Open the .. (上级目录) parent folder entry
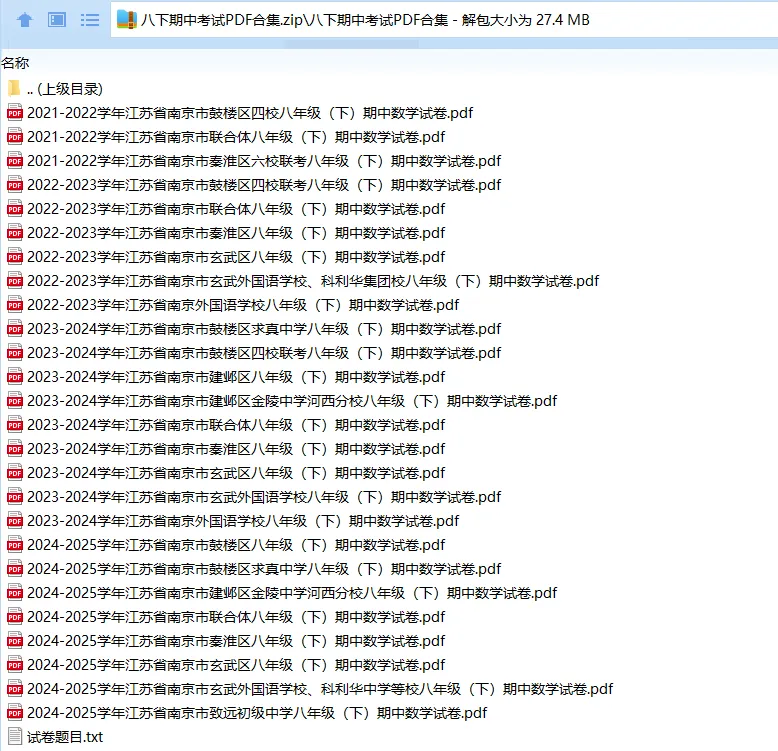 point(55,89)
